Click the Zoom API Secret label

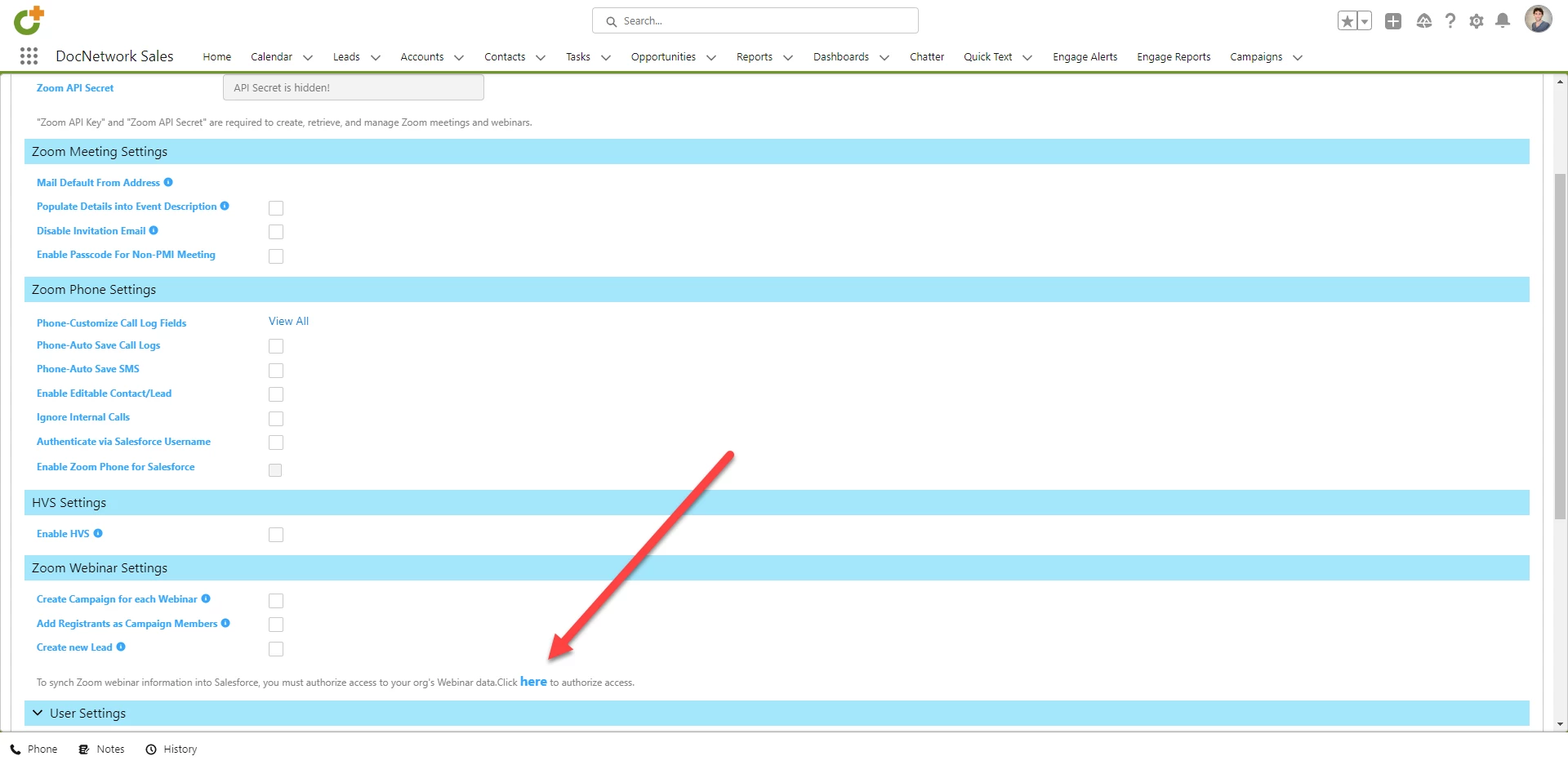pyautogui.click(x=75, y=87)
